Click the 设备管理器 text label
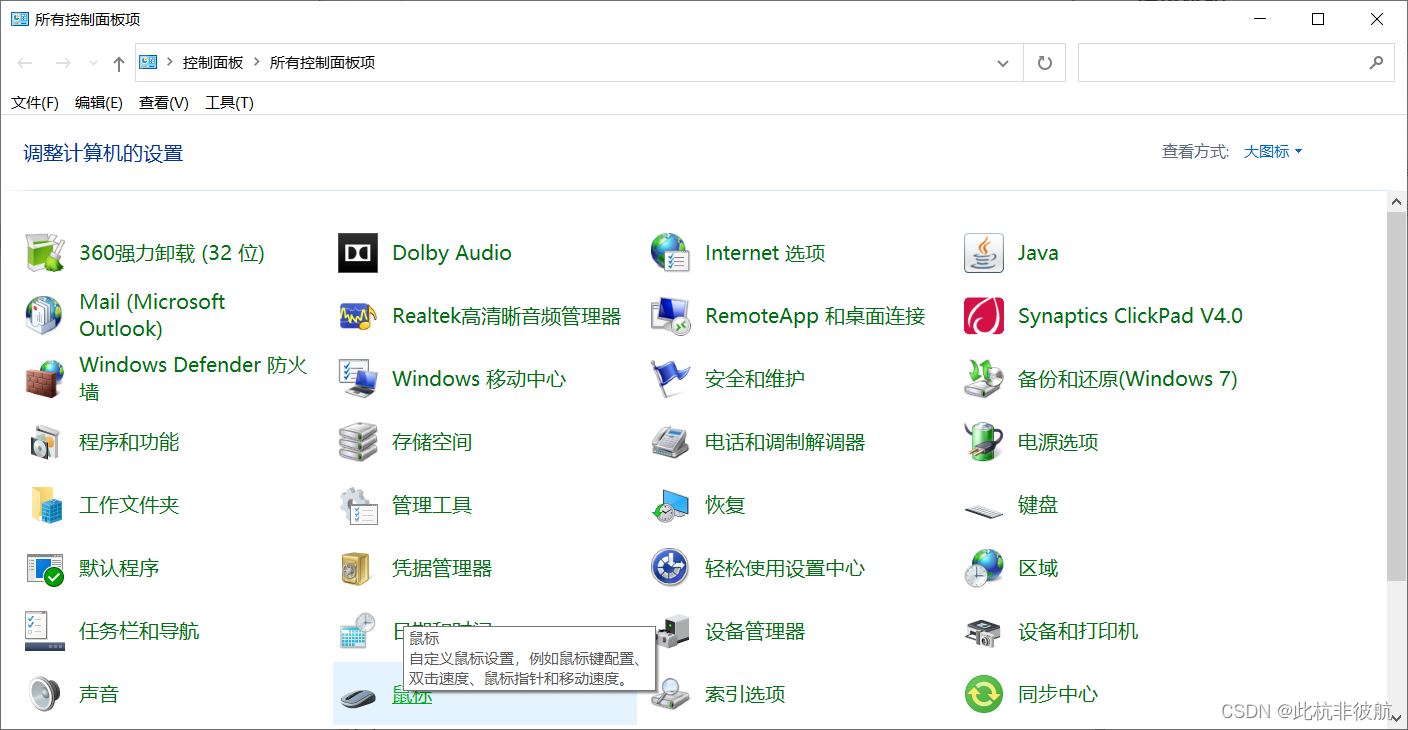 [755, 631]
